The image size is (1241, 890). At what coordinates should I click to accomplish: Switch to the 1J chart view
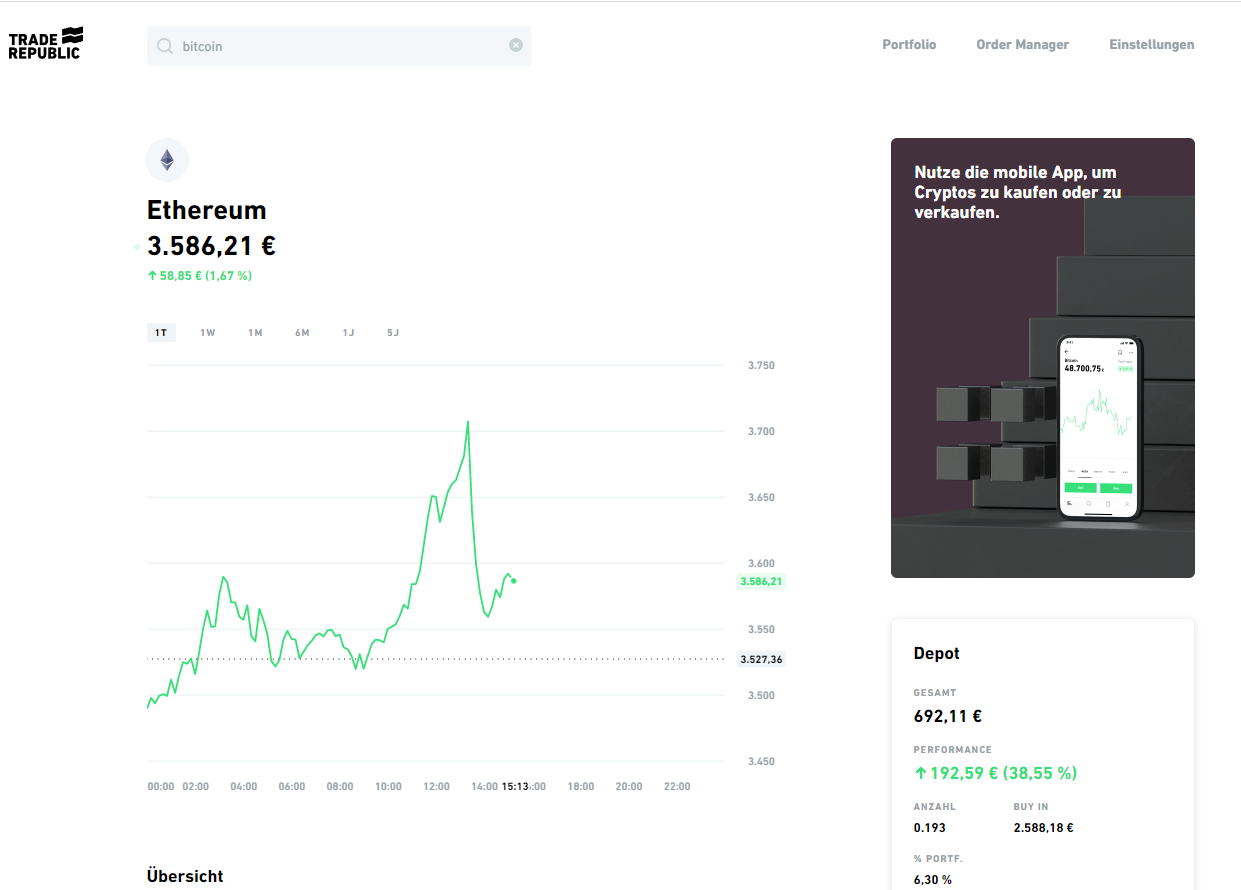[x=348, y=332]
